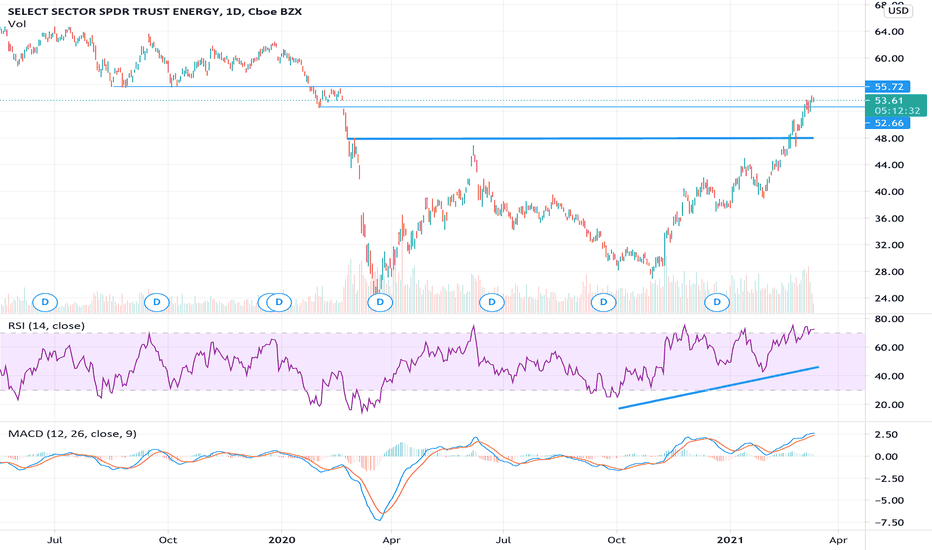Select the blue trendline in RSI pane

click(719, 388)
